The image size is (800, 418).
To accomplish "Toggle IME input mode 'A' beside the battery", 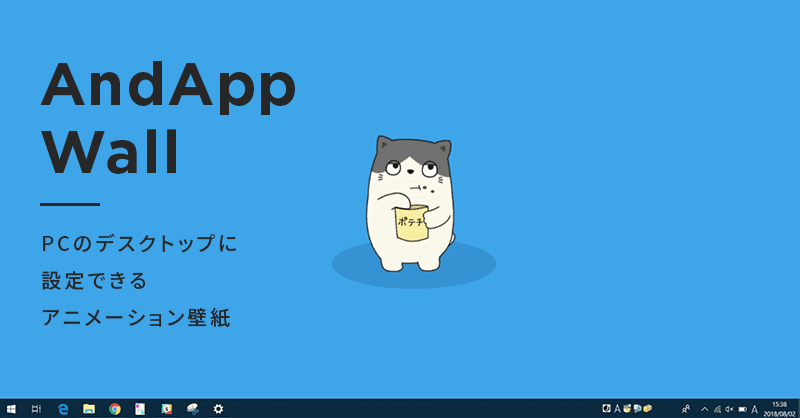I will tap(754, 409).
